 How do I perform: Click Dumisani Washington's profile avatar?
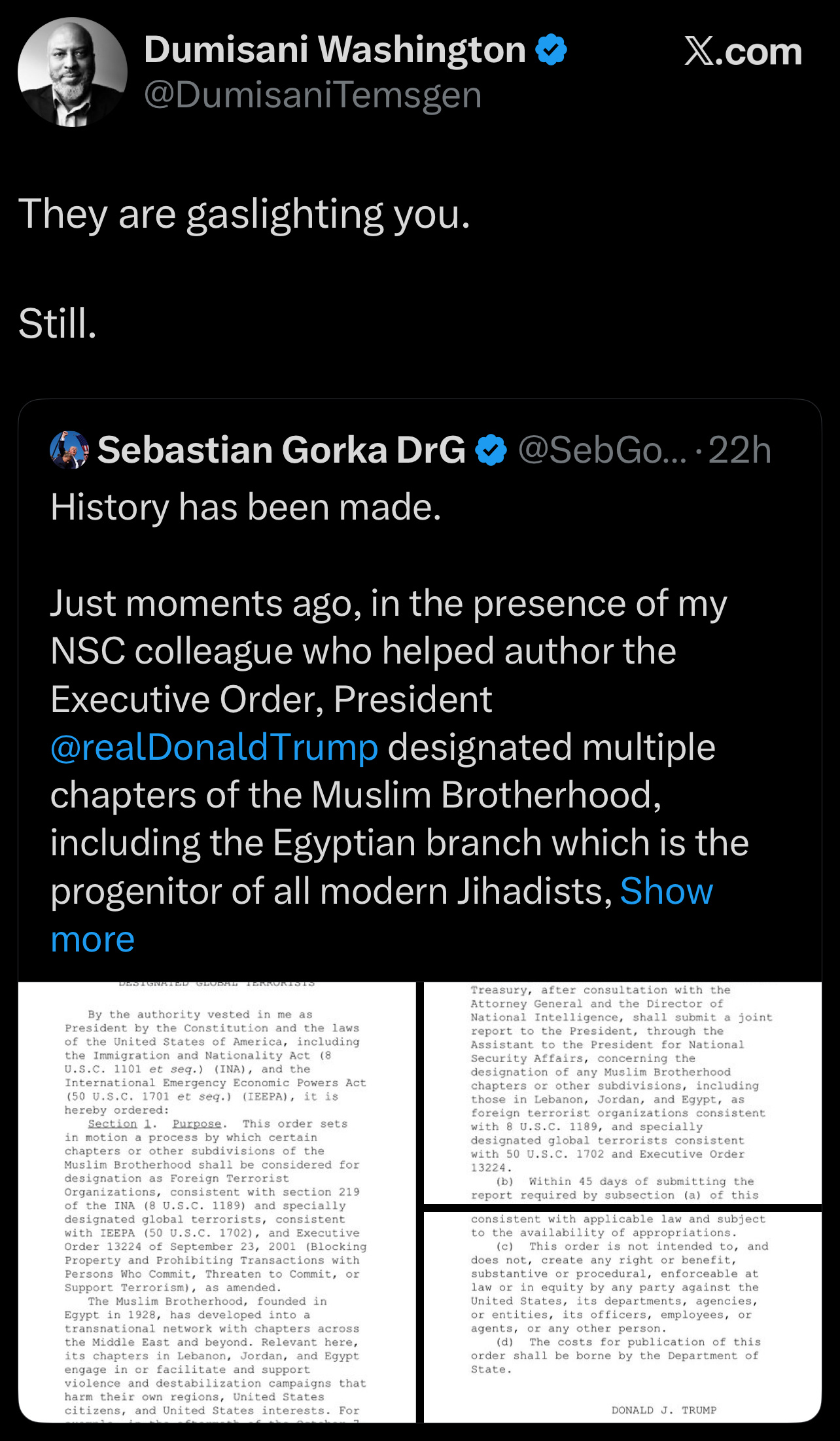pos(72,72)
